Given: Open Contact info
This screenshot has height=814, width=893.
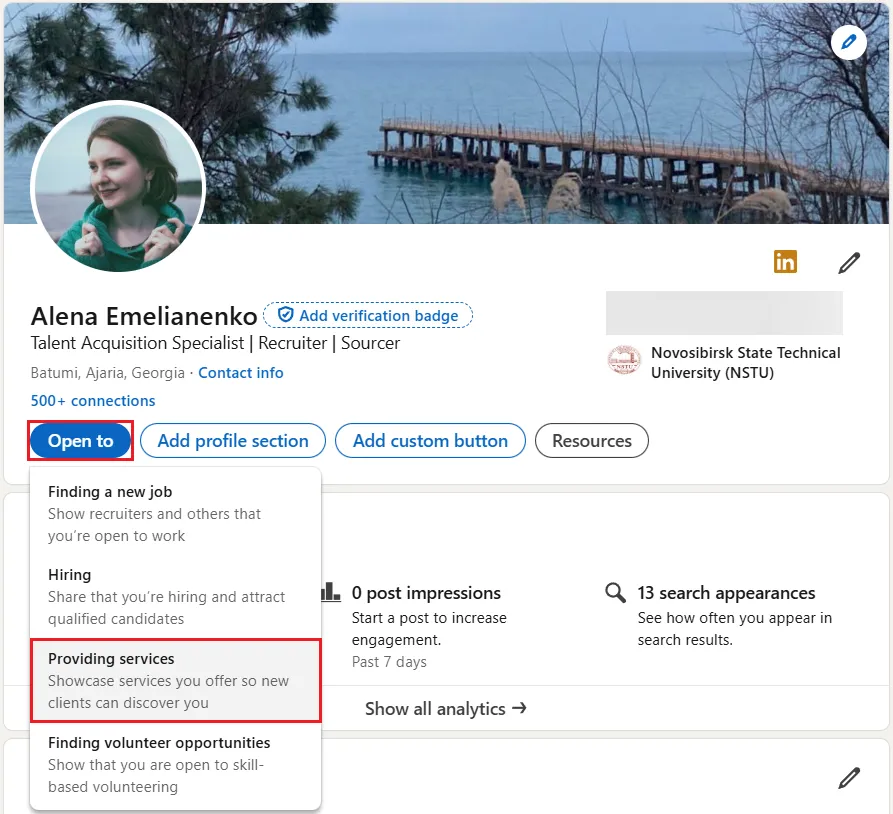Looking at the screenshot, I should [x=240, y=372].
